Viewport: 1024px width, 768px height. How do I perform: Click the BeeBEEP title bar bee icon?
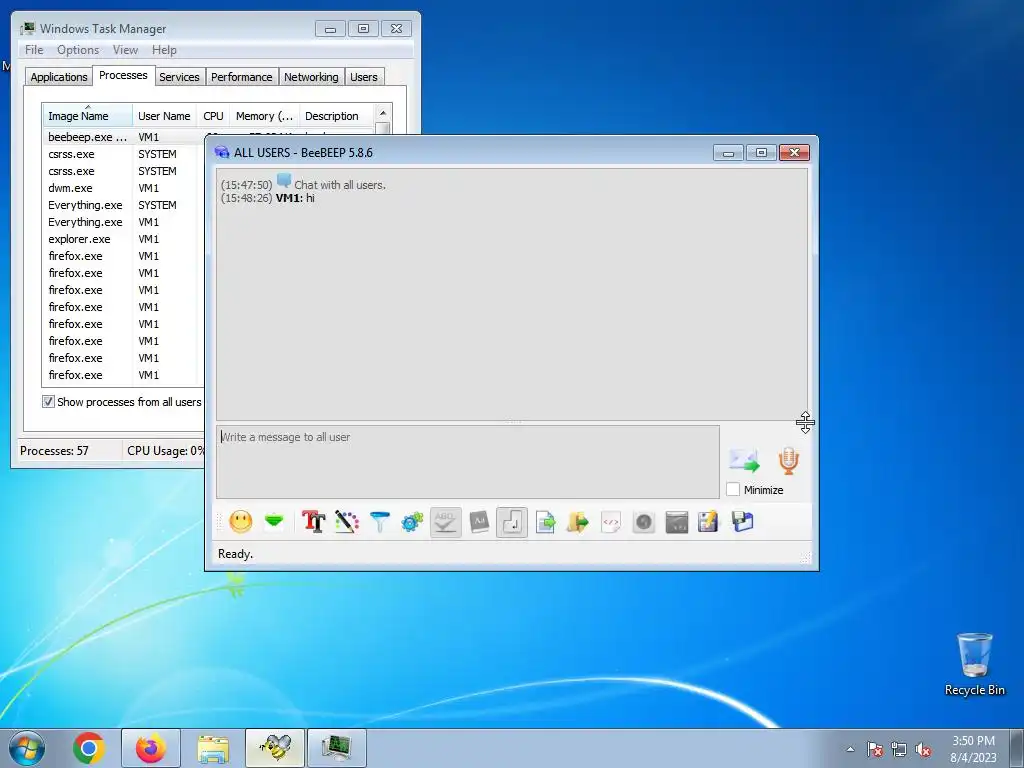click(222, 152)
